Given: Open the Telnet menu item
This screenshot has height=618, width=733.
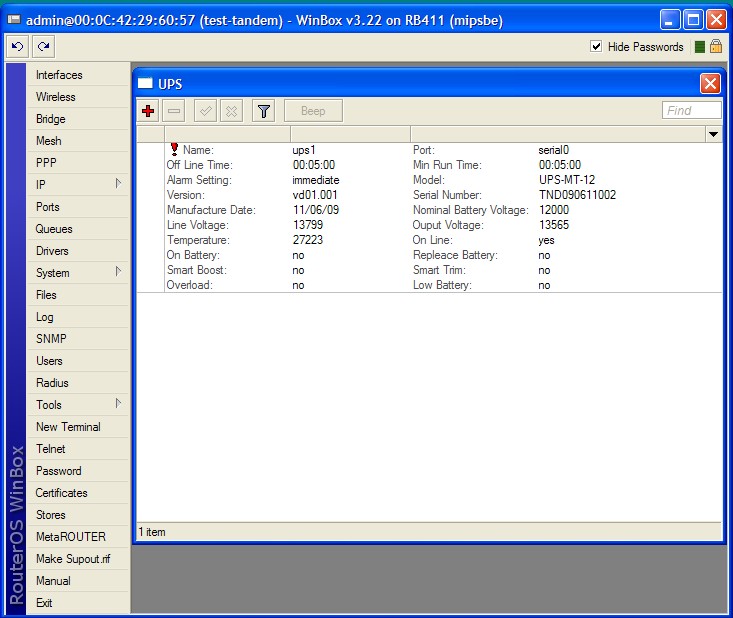Looking at the screenshot, I should tap(78, 448).
